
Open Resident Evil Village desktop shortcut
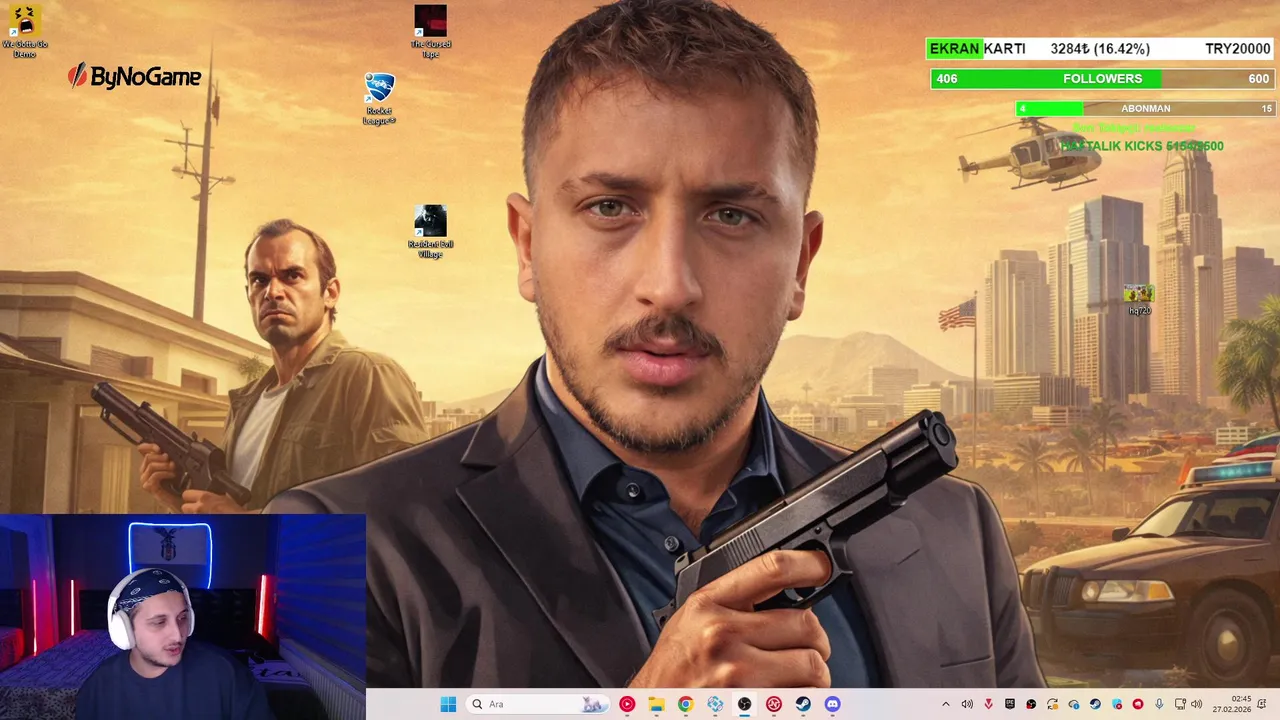pos(431,231)
